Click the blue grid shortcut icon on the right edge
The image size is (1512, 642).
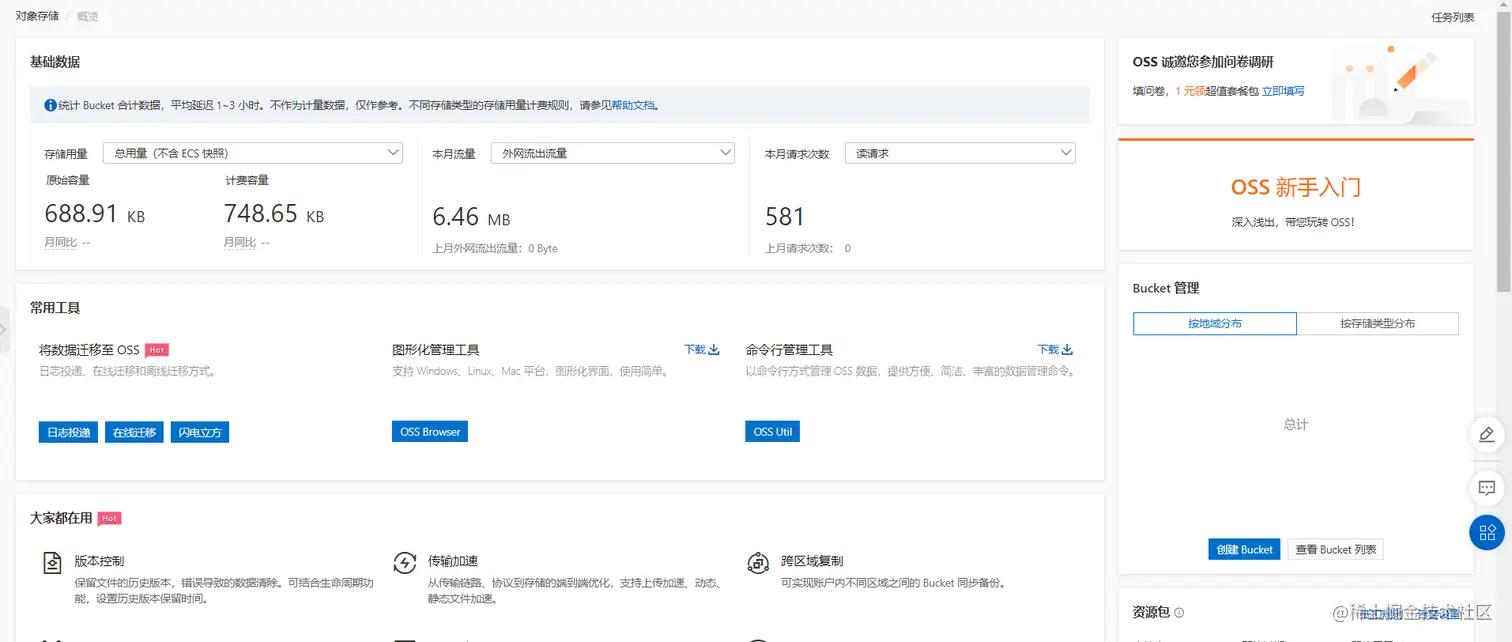1487,532
